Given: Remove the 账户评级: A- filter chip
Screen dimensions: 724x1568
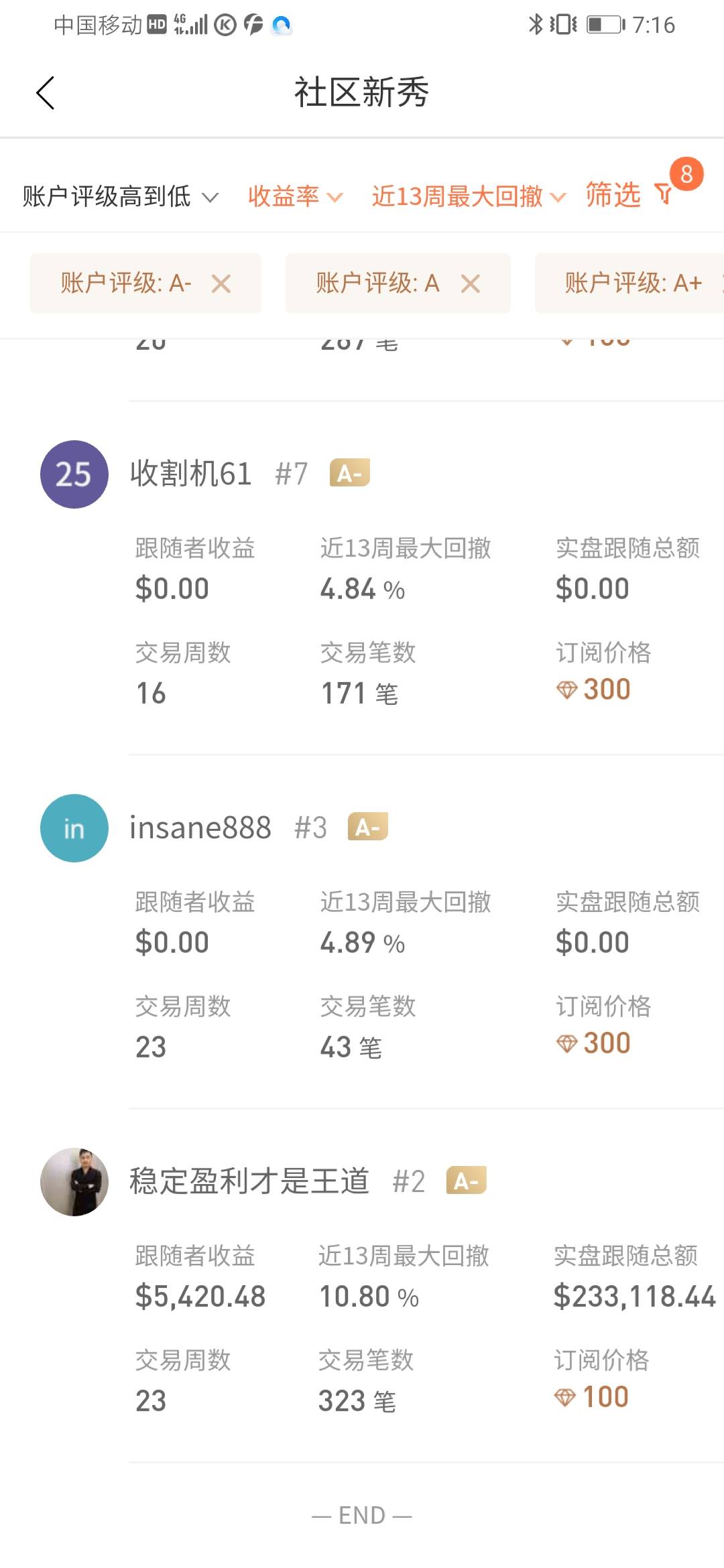Looking at the screenshot, I should click(x=221, y=284).
